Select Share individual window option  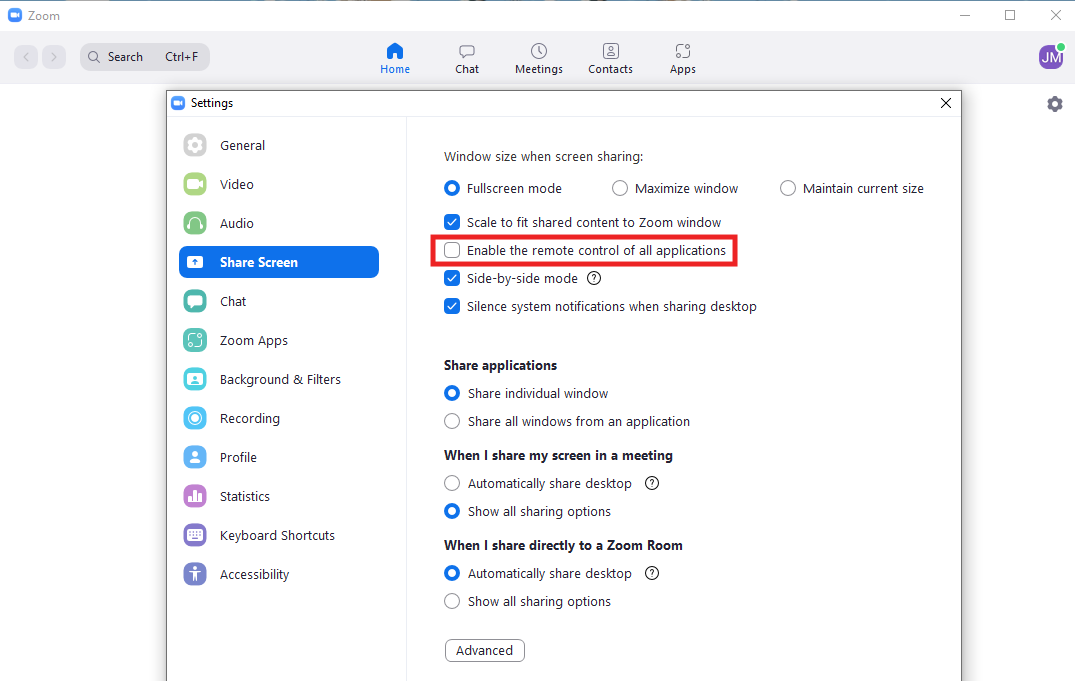point(452,393)
